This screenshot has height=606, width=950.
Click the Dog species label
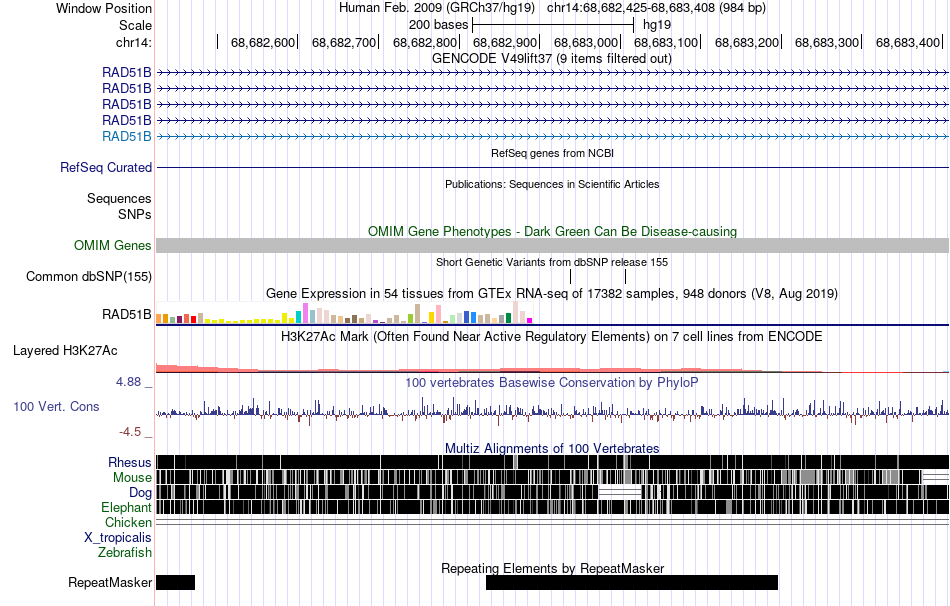(x=140, y=493)
